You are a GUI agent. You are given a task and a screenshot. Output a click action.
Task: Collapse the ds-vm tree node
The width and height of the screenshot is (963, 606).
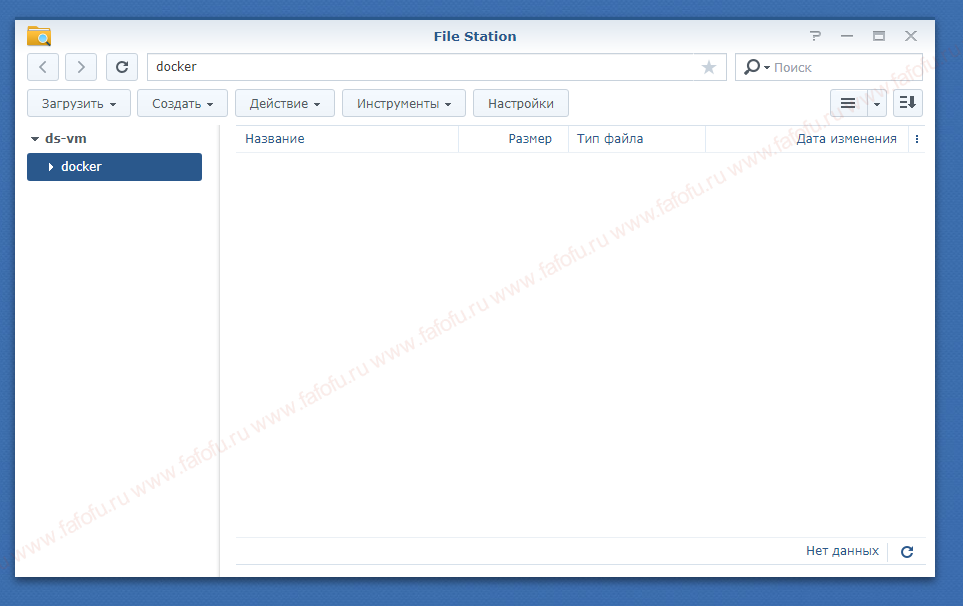tap(35, 139)
